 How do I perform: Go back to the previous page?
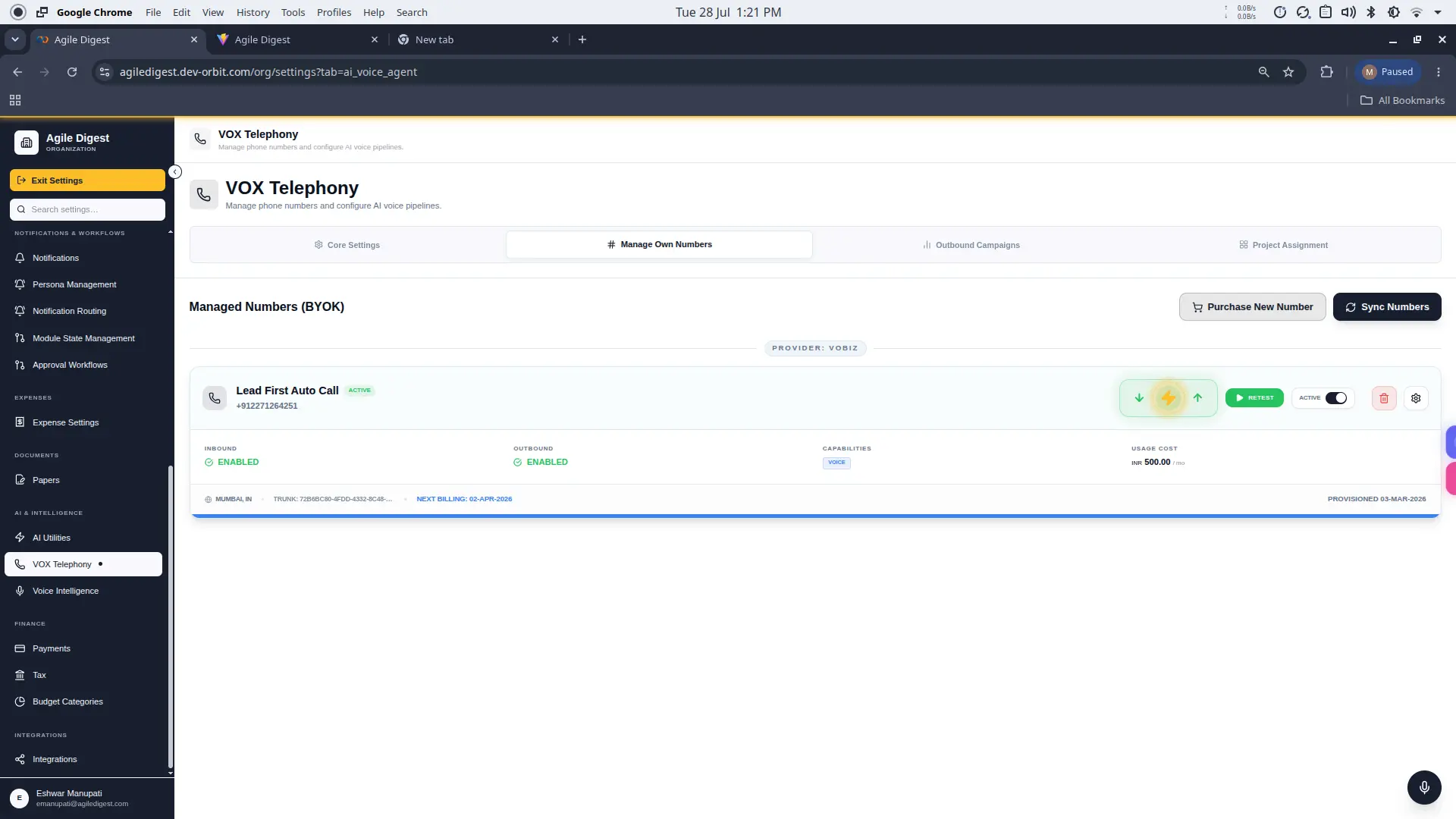(x=17, y=72)
